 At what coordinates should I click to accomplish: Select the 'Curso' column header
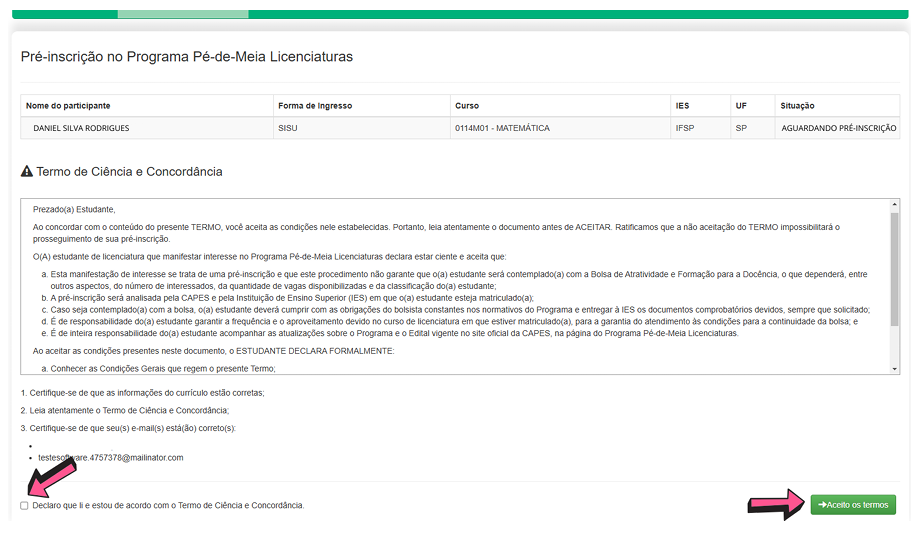(x=467, y=106)
